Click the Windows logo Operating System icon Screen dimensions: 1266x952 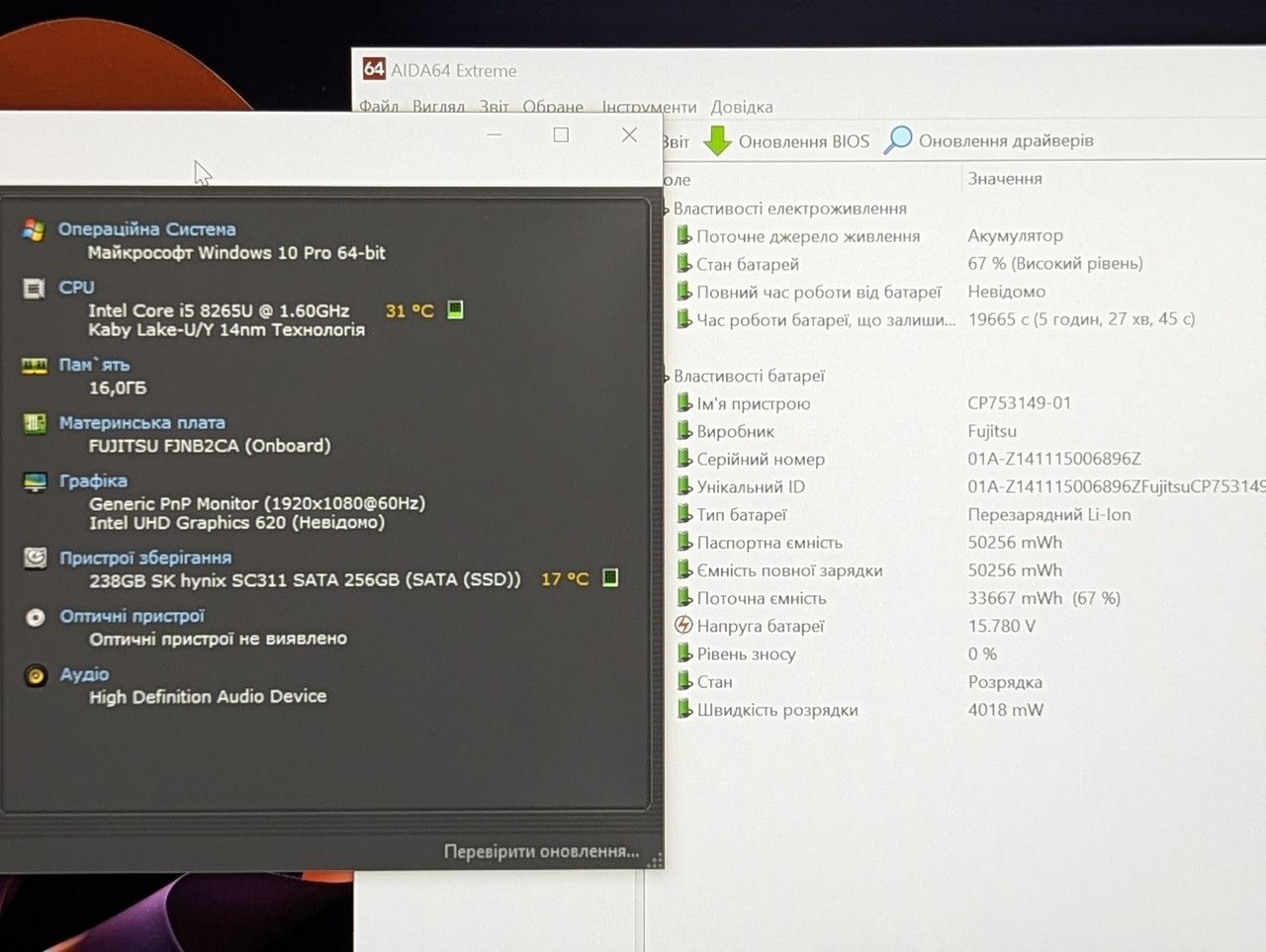(x=34, y=229)
